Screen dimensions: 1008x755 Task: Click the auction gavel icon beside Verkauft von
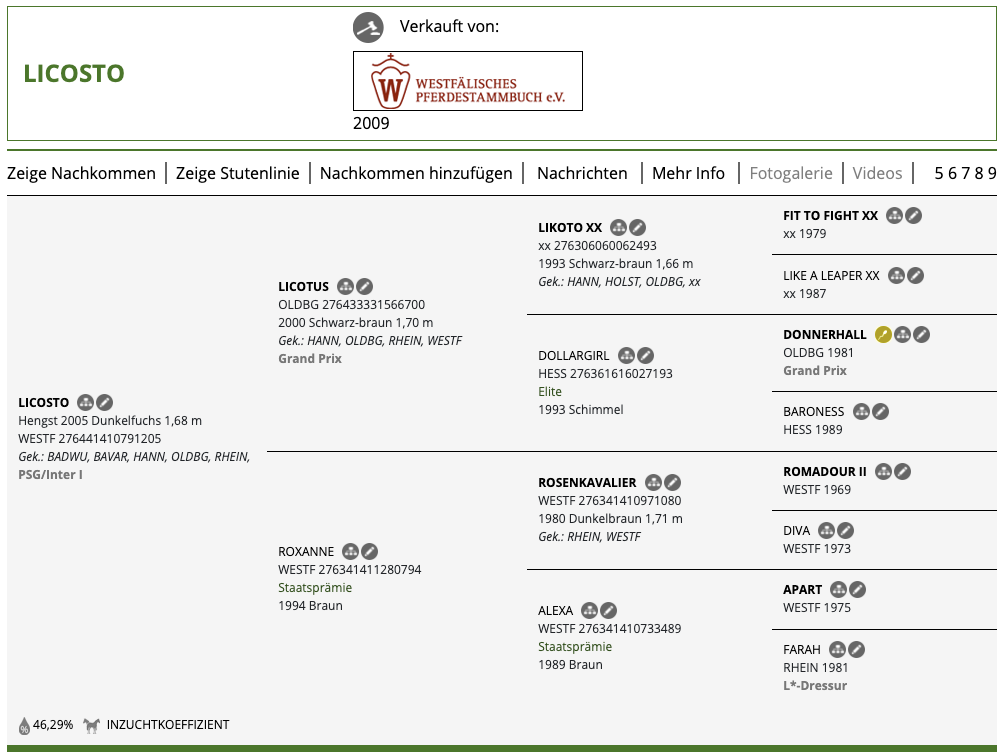point(368,27)
